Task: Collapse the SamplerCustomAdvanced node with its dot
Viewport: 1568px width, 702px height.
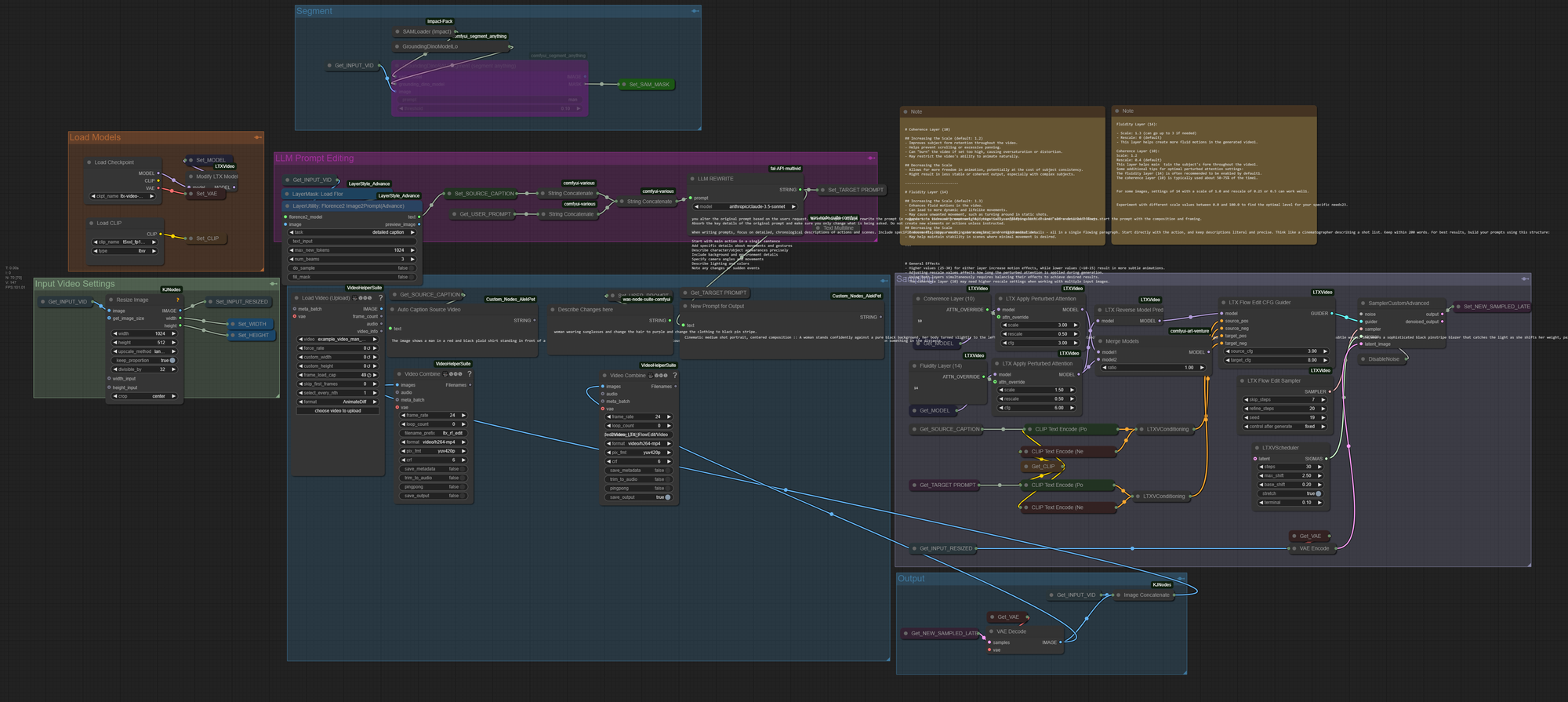Action: (x=1363, y=304)
